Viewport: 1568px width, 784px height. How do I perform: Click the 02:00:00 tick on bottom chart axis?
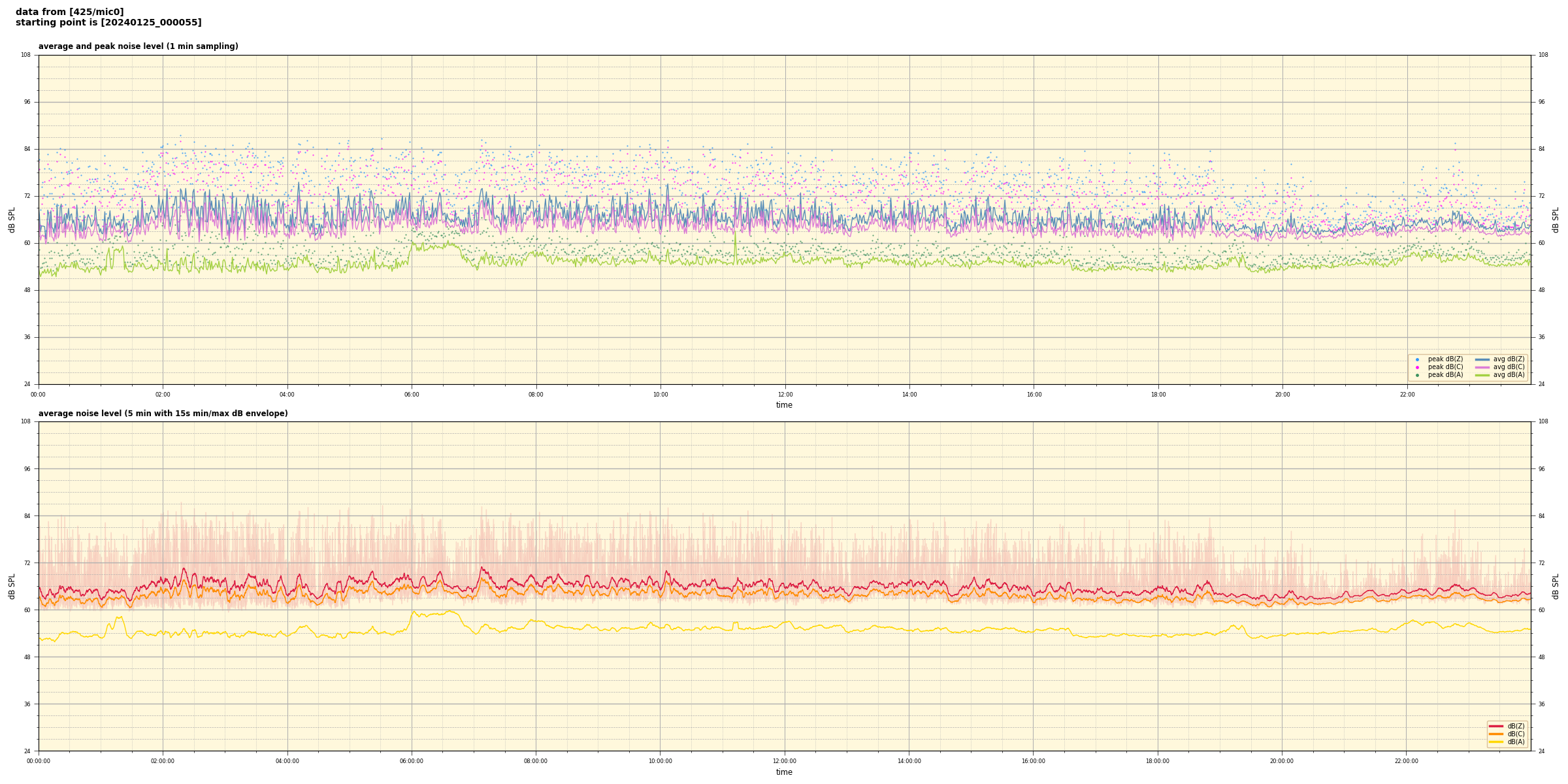pos(163,761)
